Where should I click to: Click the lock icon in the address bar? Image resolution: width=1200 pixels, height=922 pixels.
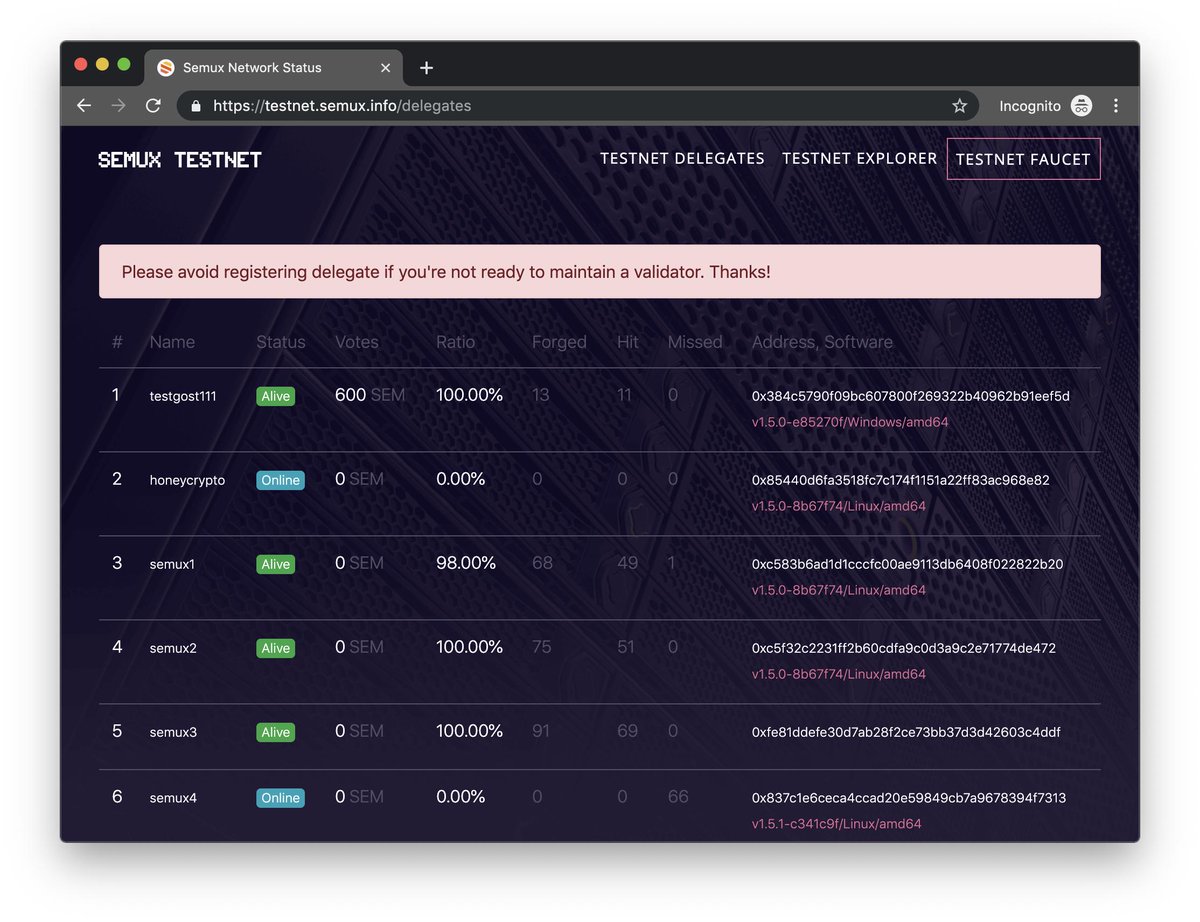[195, 105]
